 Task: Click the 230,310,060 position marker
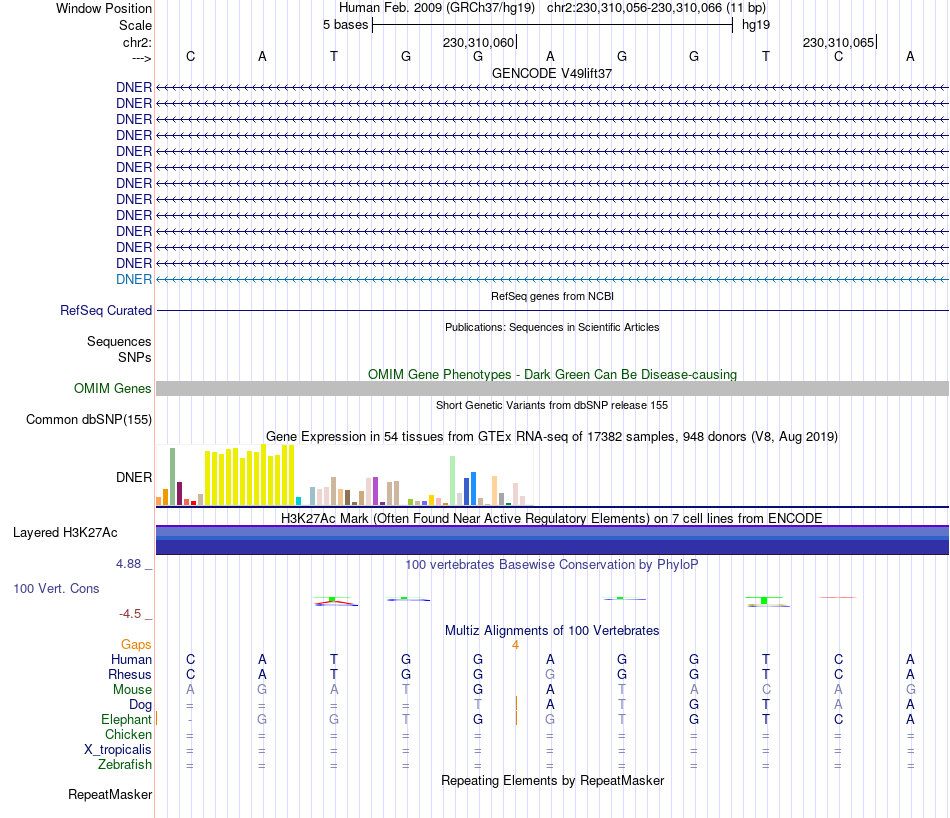tap(479, 42)
